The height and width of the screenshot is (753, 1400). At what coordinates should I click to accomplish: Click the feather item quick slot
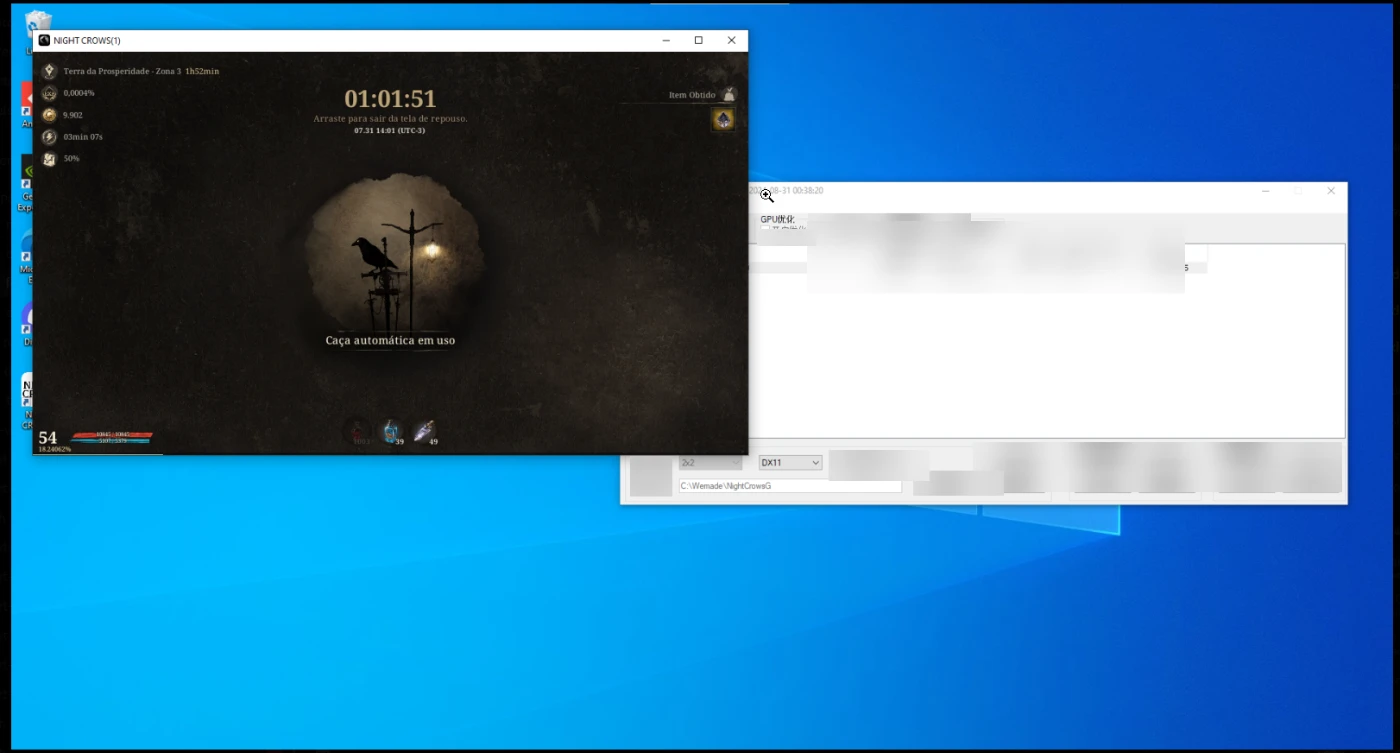point(425,432)
